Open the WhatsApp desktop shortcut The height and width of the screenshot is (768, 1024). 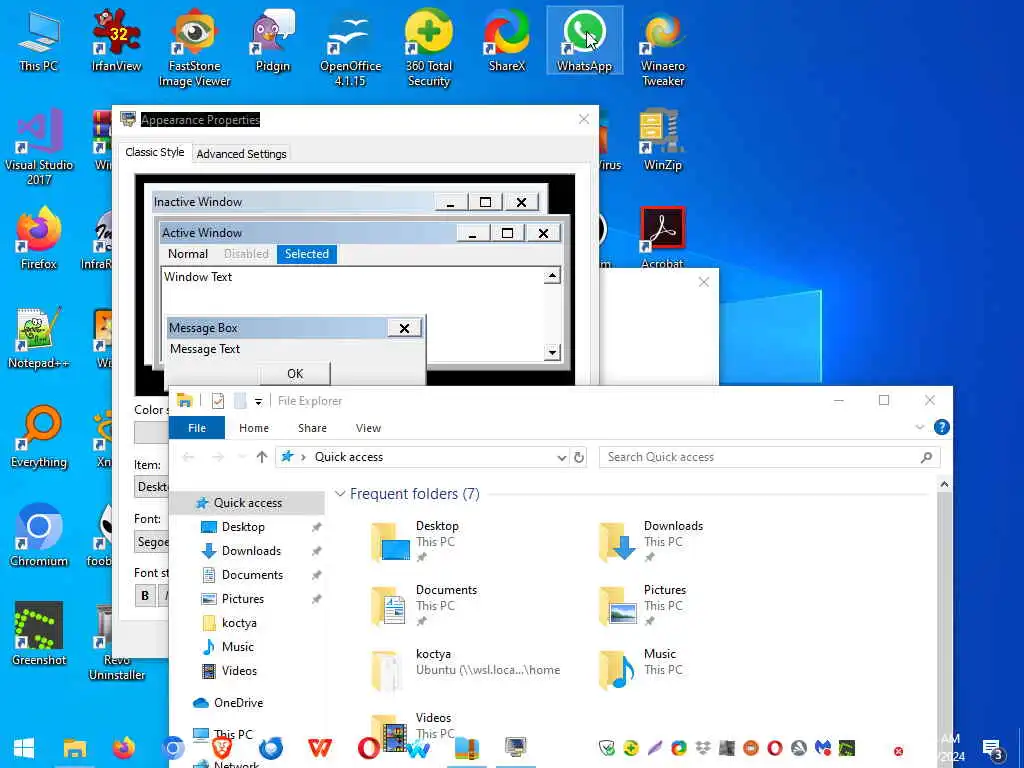584,40
